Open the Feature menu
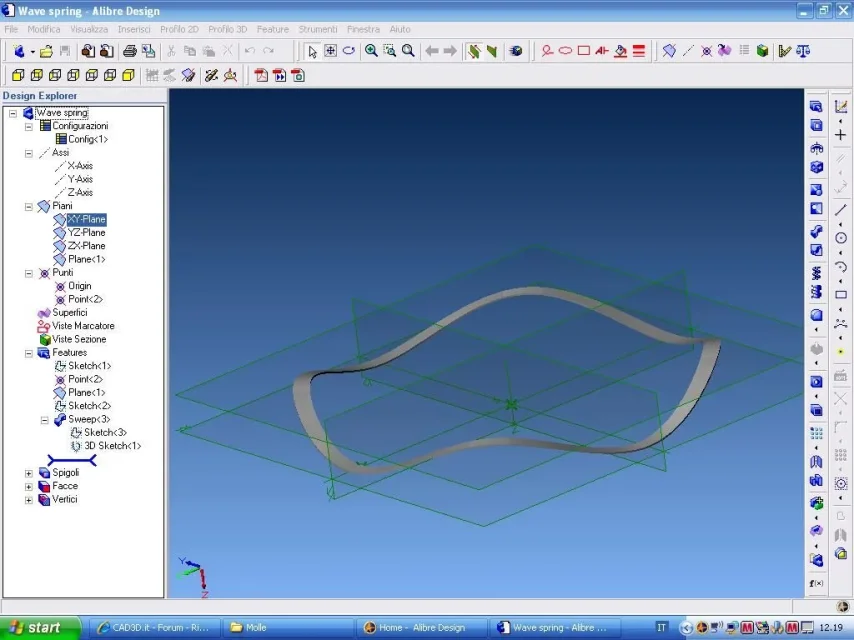 click(273, 29)
